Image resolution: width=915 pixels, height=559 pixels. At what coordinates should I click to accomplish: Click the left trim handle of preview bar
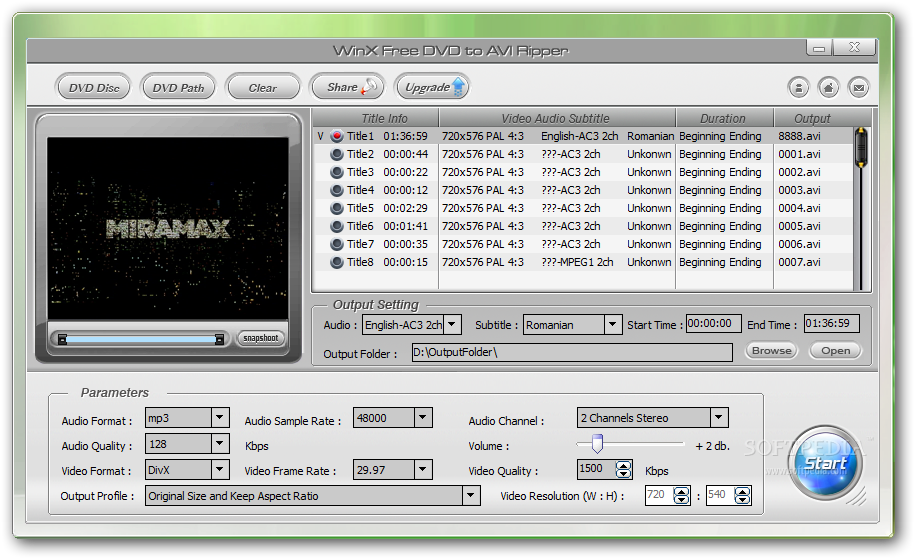[62, 339]
